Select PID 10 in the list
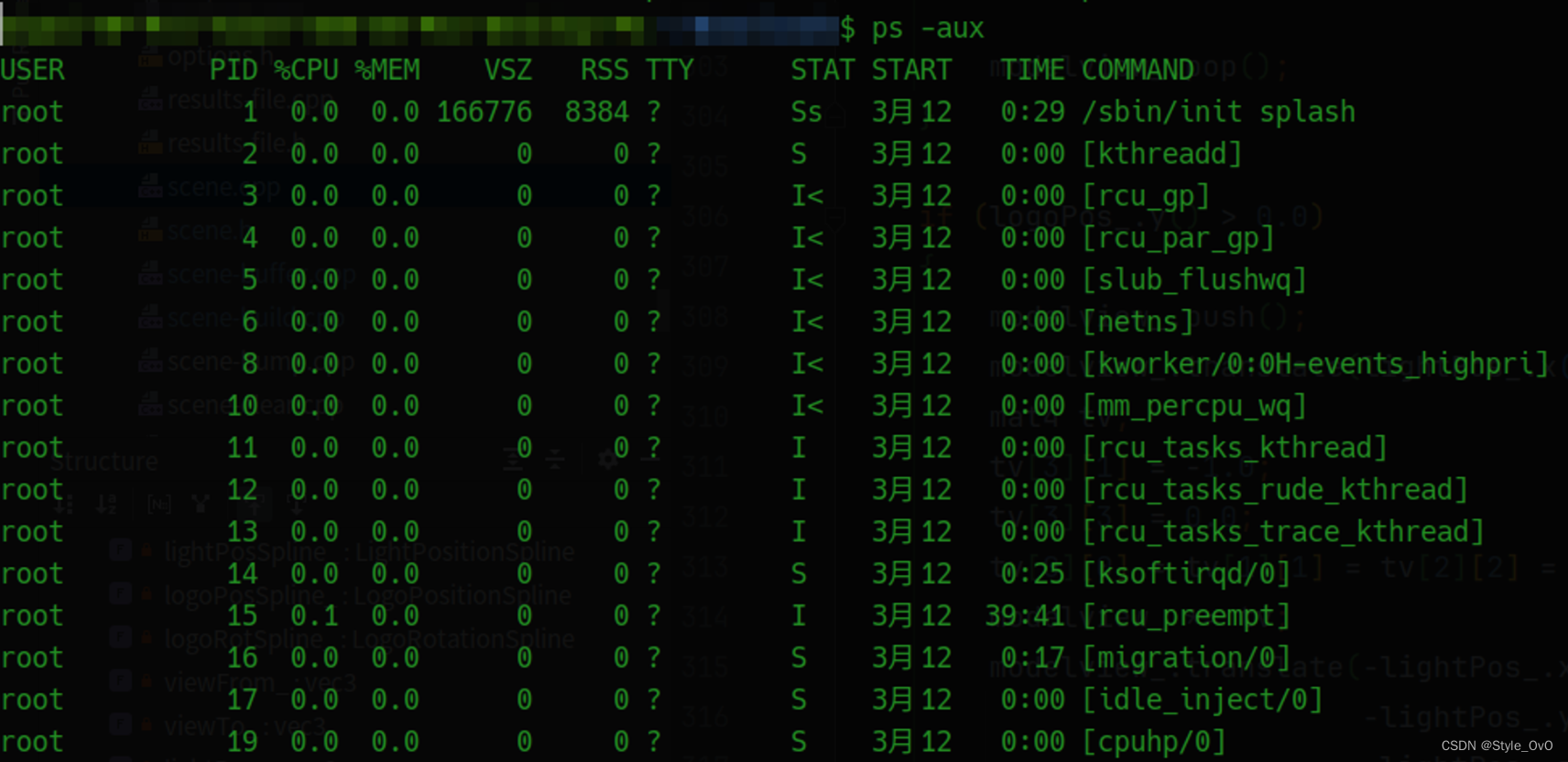The width and height of the screenshot is (1568, 762). tap(242, 407)
